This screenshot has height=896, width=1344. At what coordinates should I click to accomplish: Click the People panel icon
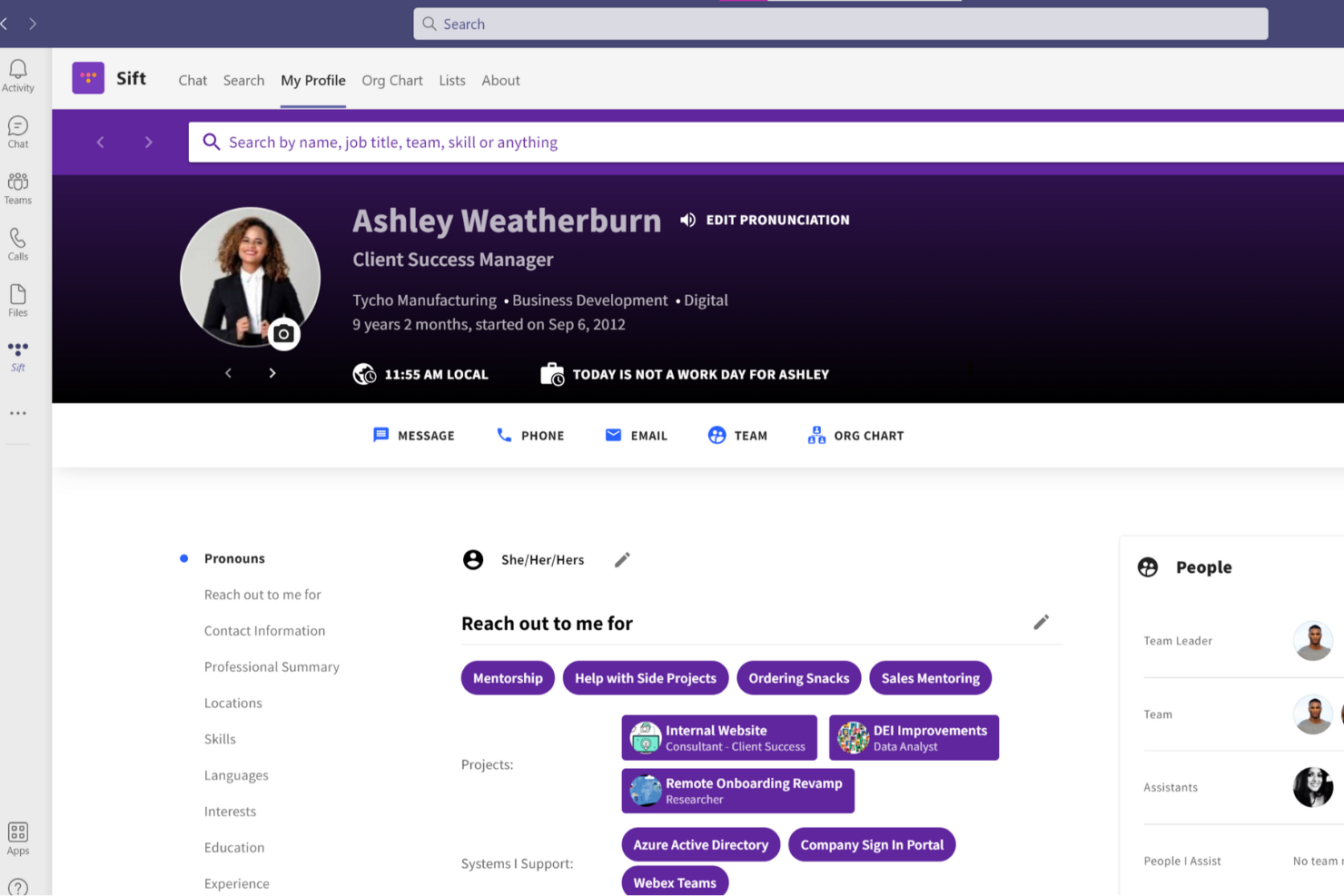coord(1148,567)
